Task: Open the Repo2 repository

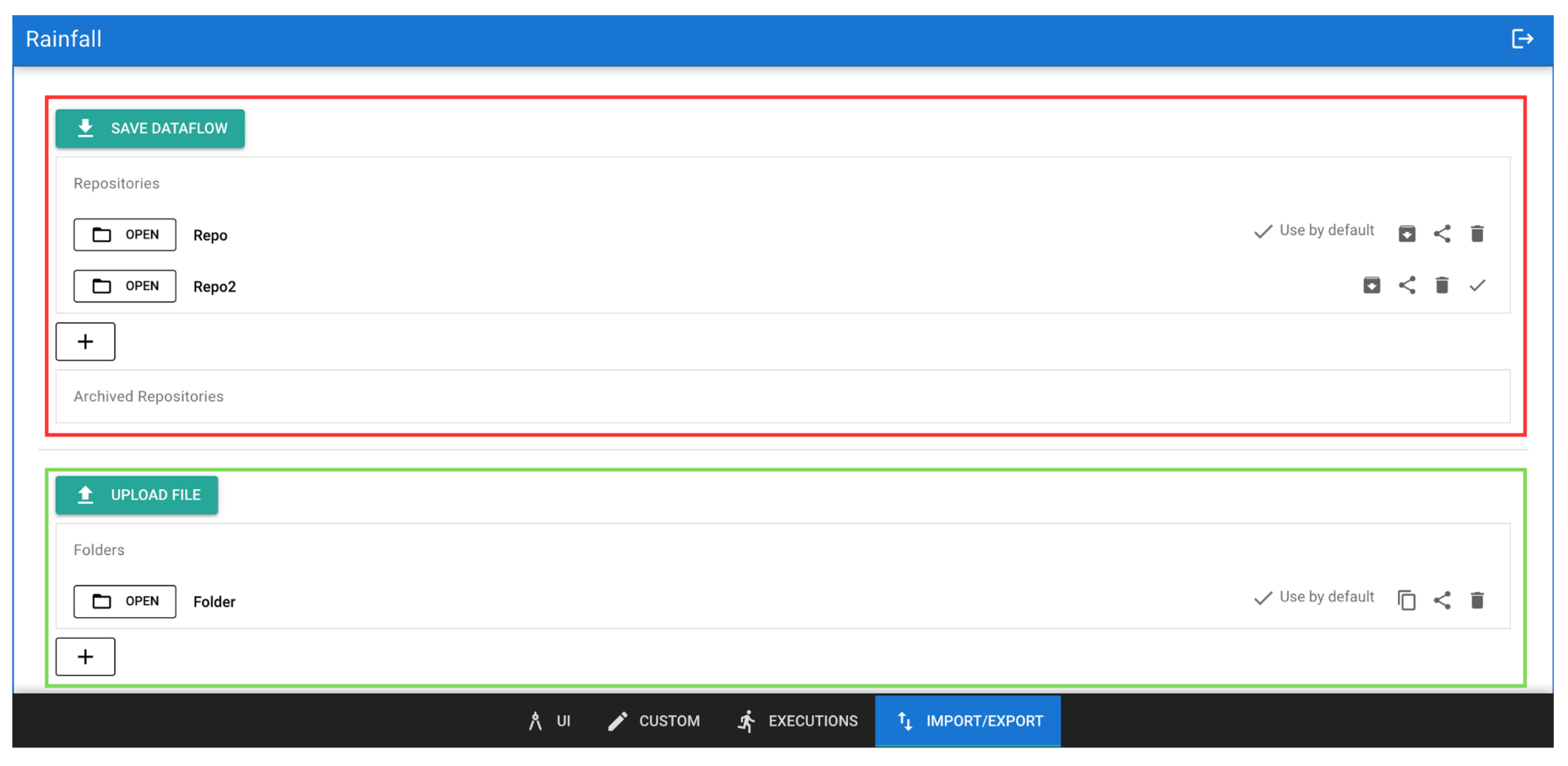Action: tap(125, 286)
